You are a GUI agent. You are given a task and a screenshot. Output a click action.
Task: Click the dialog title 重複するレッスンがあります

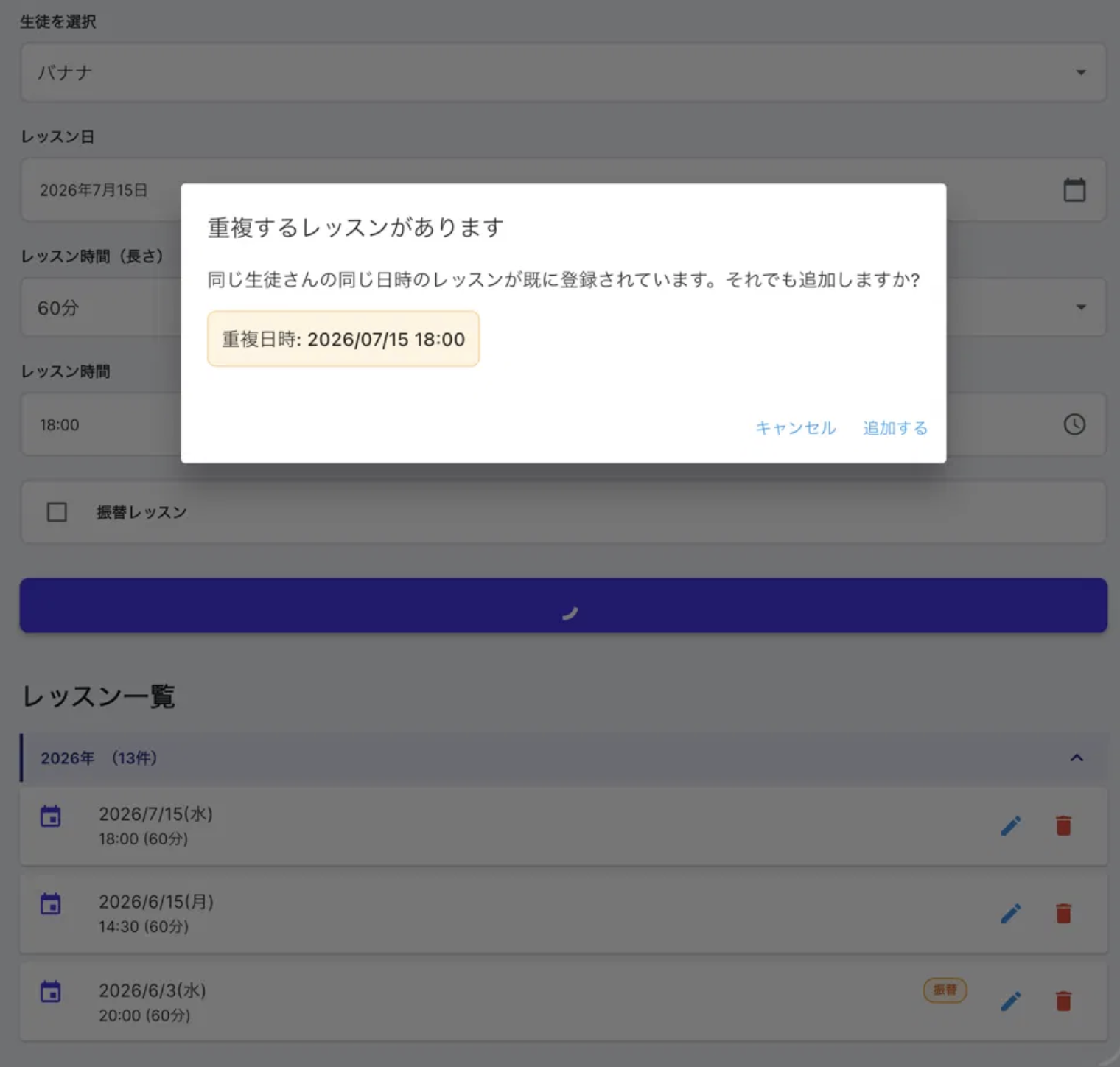[x=356, y=228]
